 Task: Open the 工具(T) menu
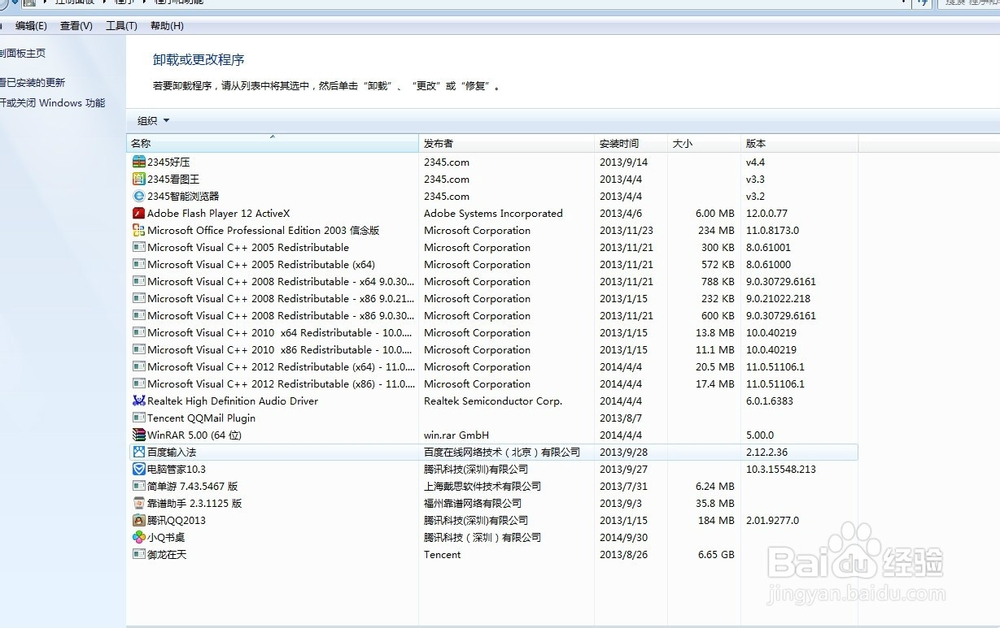pyautogui.click(x=121, y=26)
